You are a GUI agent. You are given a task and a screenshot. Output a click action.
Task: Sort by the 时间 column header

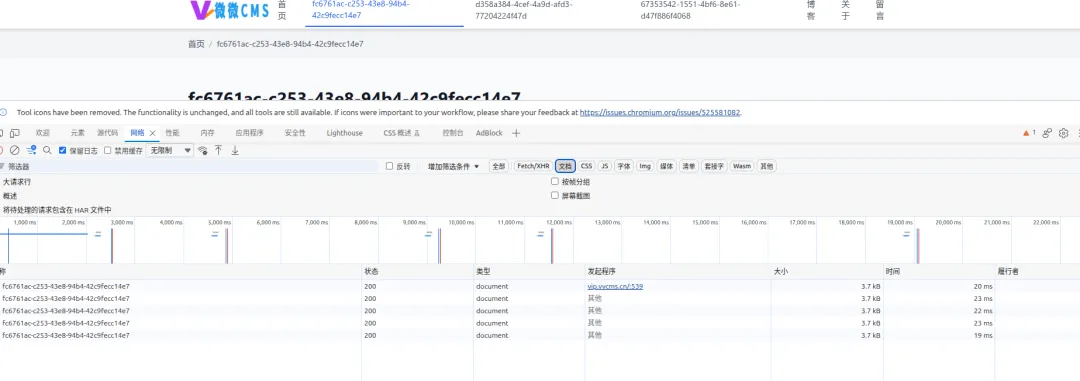[x=939, y=271]
